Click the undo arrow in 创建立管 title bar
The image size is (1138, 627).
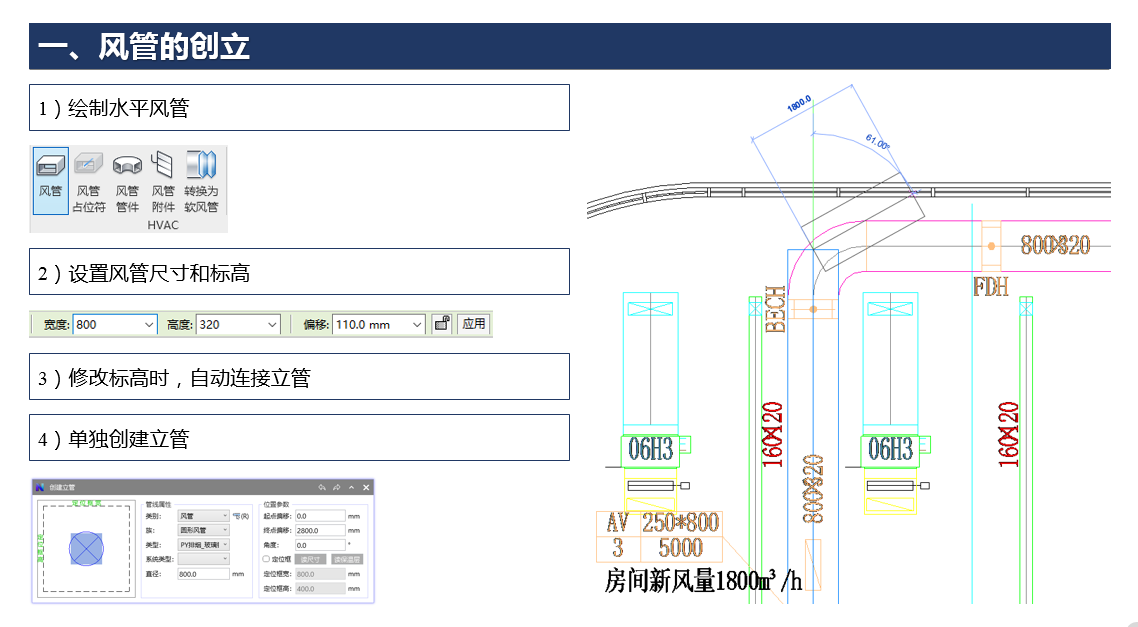322,487
